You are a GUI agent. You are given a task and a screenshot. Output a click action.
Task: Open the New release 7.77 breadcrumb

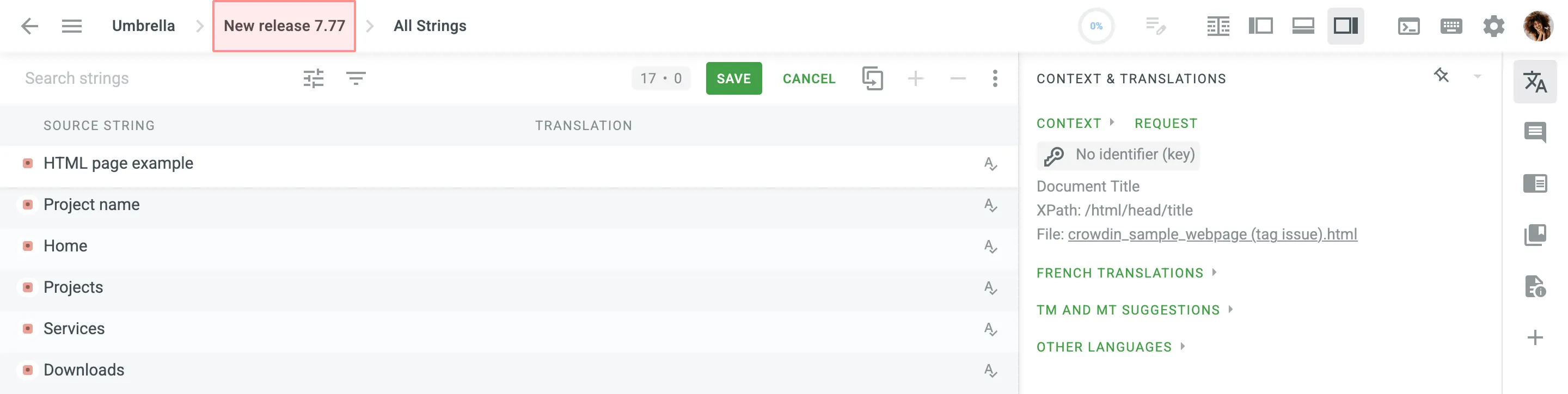284,26
